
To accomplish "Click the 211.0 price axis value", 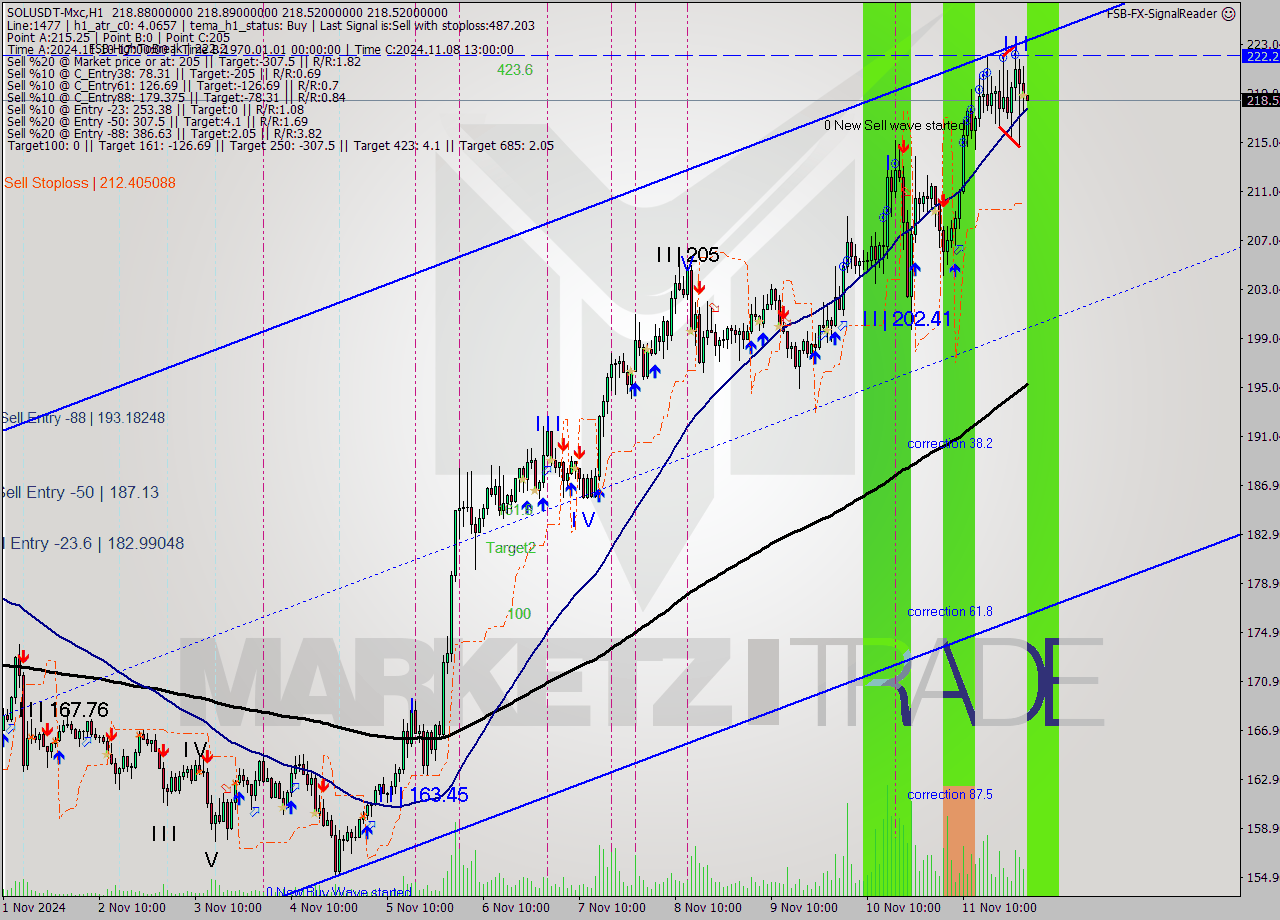I will 1261,191.
